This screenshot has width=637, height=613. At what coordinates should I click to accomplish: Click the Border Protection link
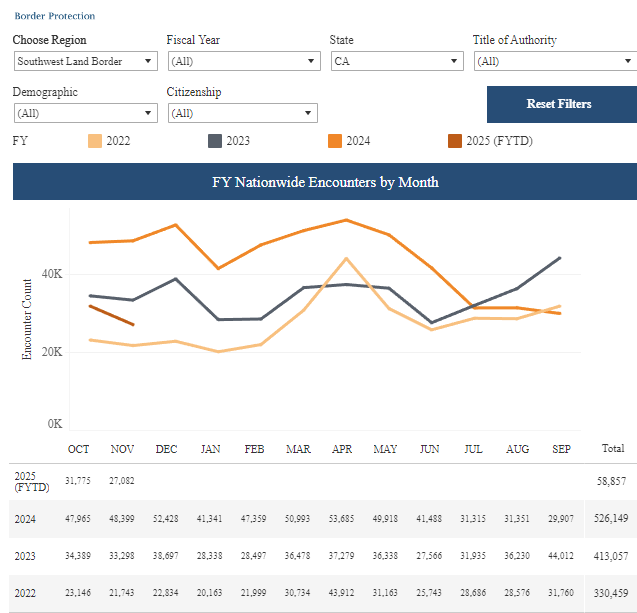[55, 16]
